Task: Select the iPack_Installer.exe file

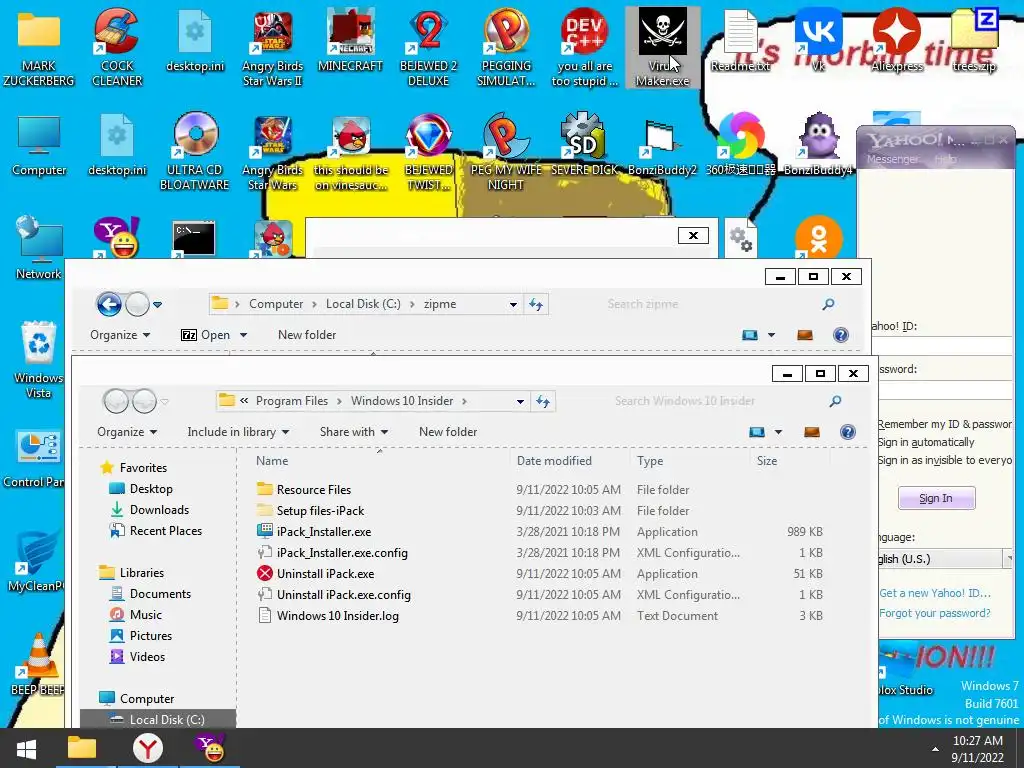Action: (539, 532)
